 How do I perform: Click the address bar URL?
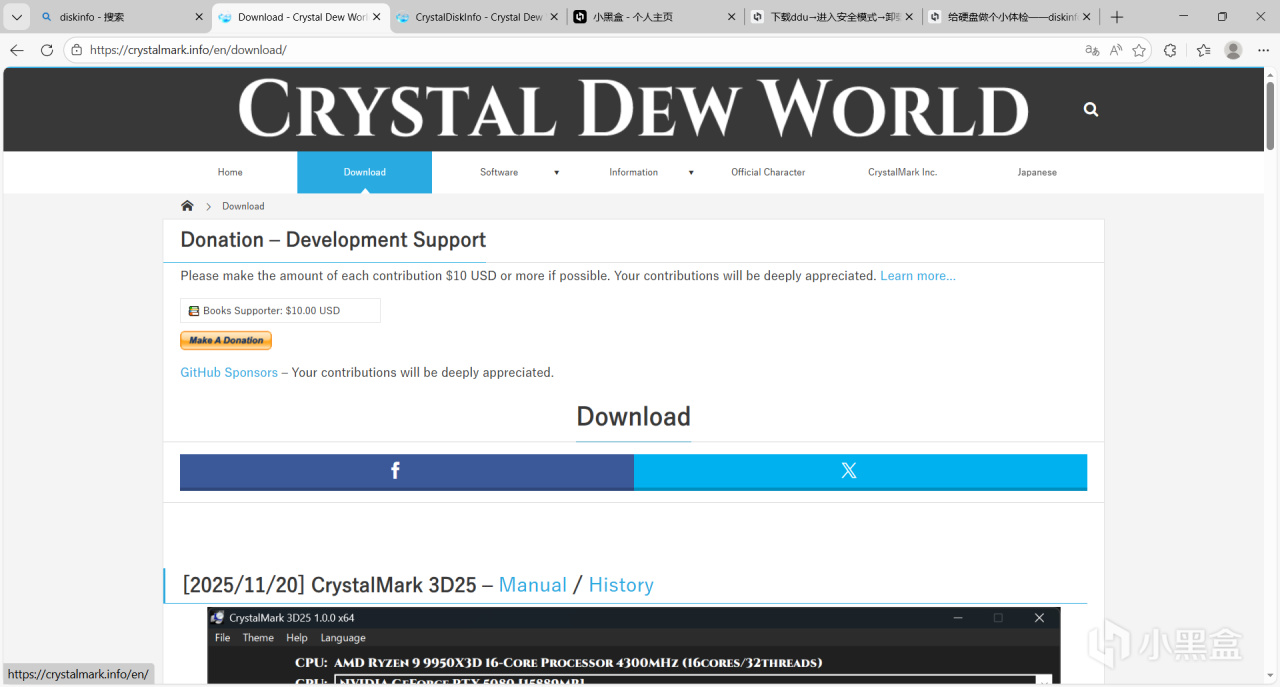[x=188, y=50]
